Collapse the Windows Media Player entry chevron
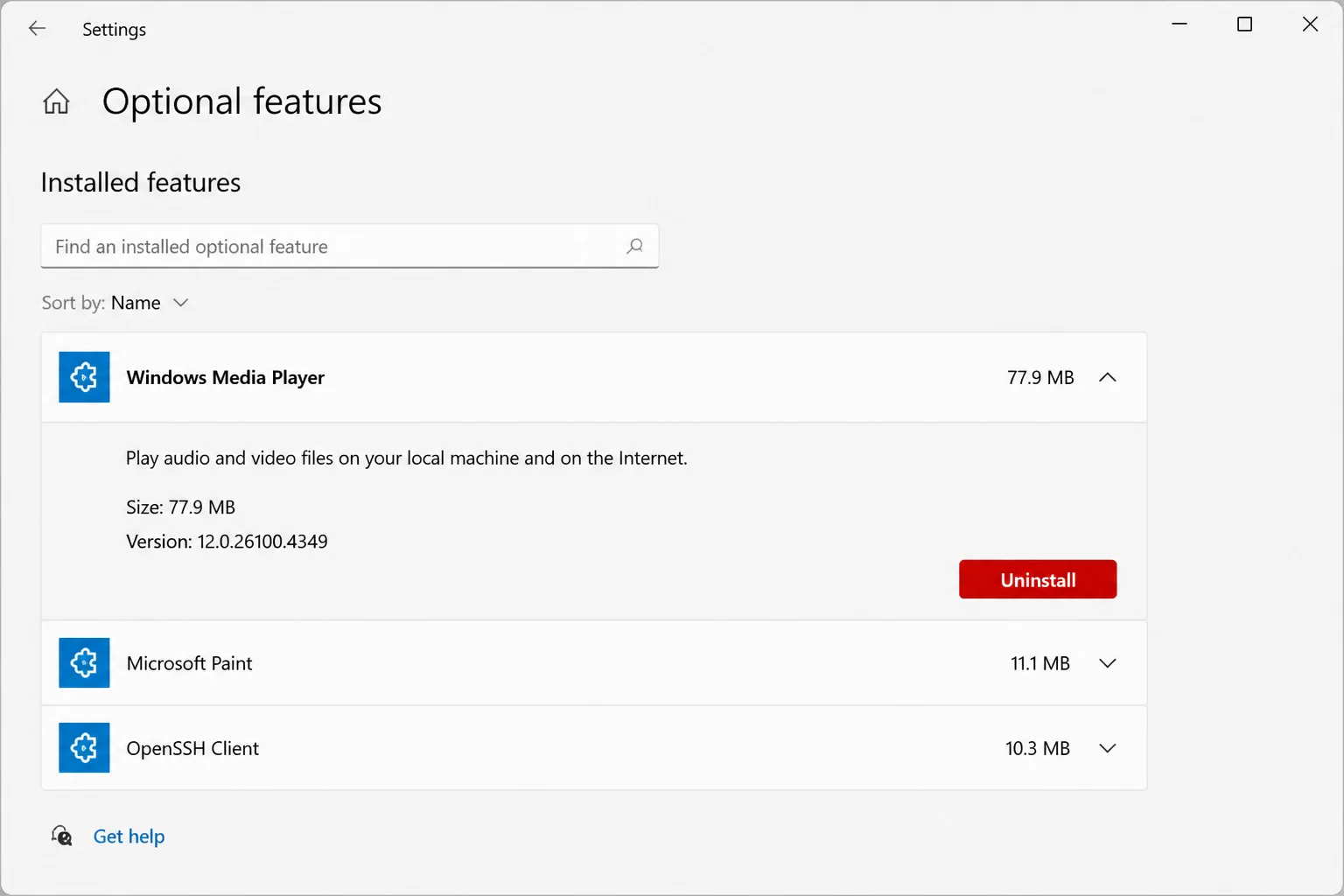Viewport: 1344px width, 896px height. click(x=1108, y=377)
